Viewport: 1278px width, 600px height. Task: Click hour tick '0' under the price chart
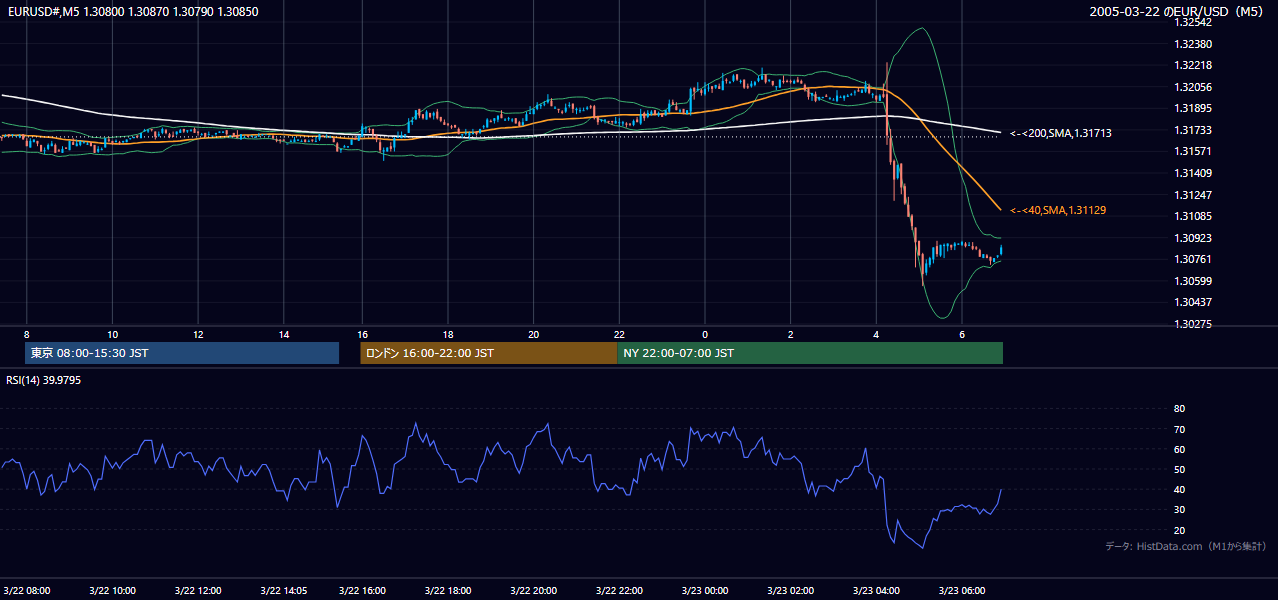[x=705, y=334]
